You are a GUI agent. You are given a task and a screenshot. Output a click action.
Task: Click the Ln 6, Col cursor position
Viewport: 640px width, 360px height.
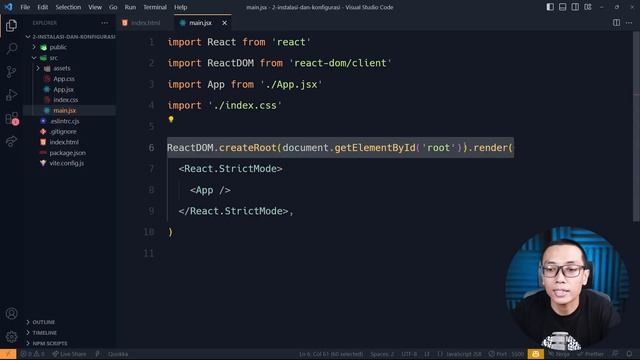coord(331,354)
